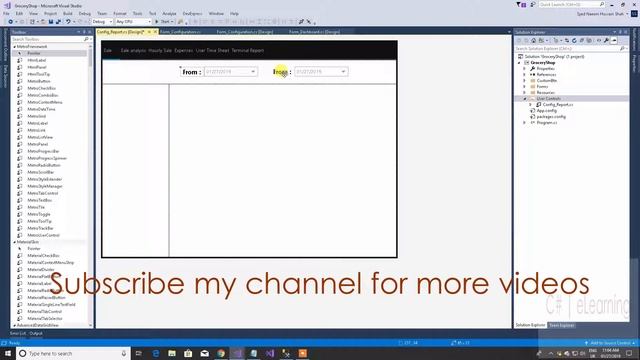This screenshot has width=640, height=360.
Task: Open the Build menu
Action: pyautogui.click(x=68, y=13)
